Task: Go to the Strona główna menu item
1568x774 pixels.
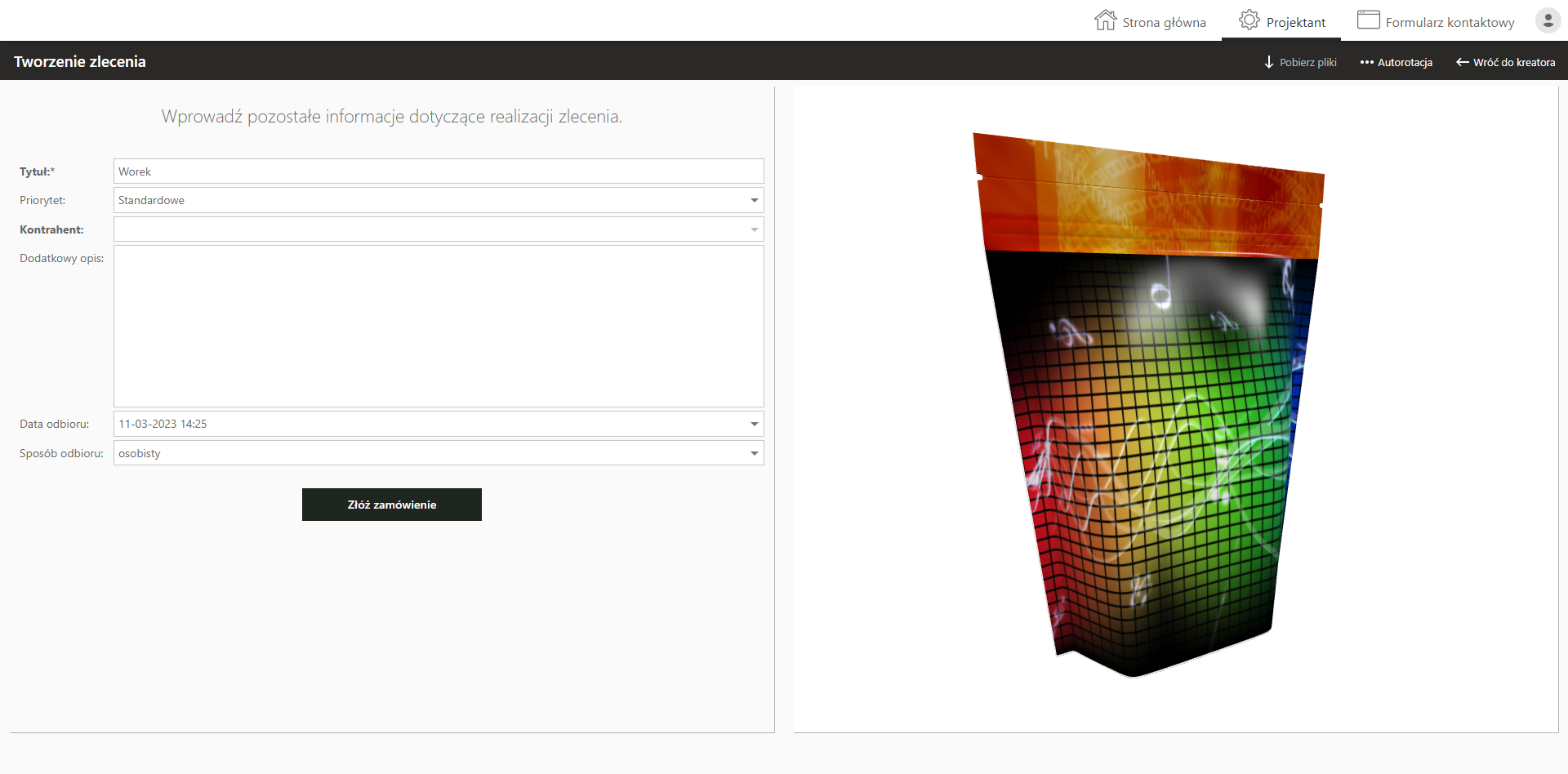Action: point(1164,23)
